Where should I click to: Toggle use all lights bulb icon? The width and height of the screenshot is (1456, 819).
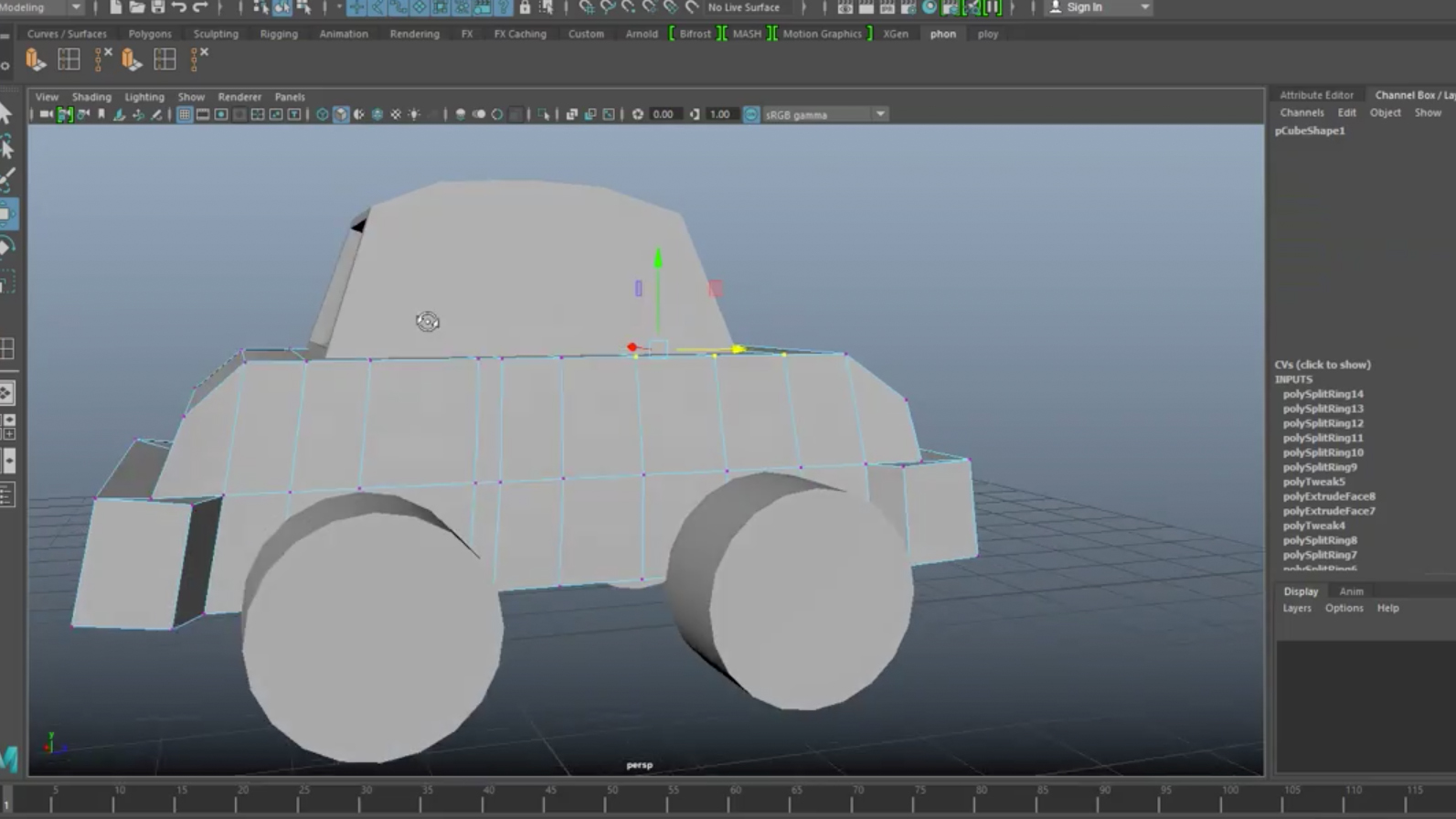tap(414, 114)
